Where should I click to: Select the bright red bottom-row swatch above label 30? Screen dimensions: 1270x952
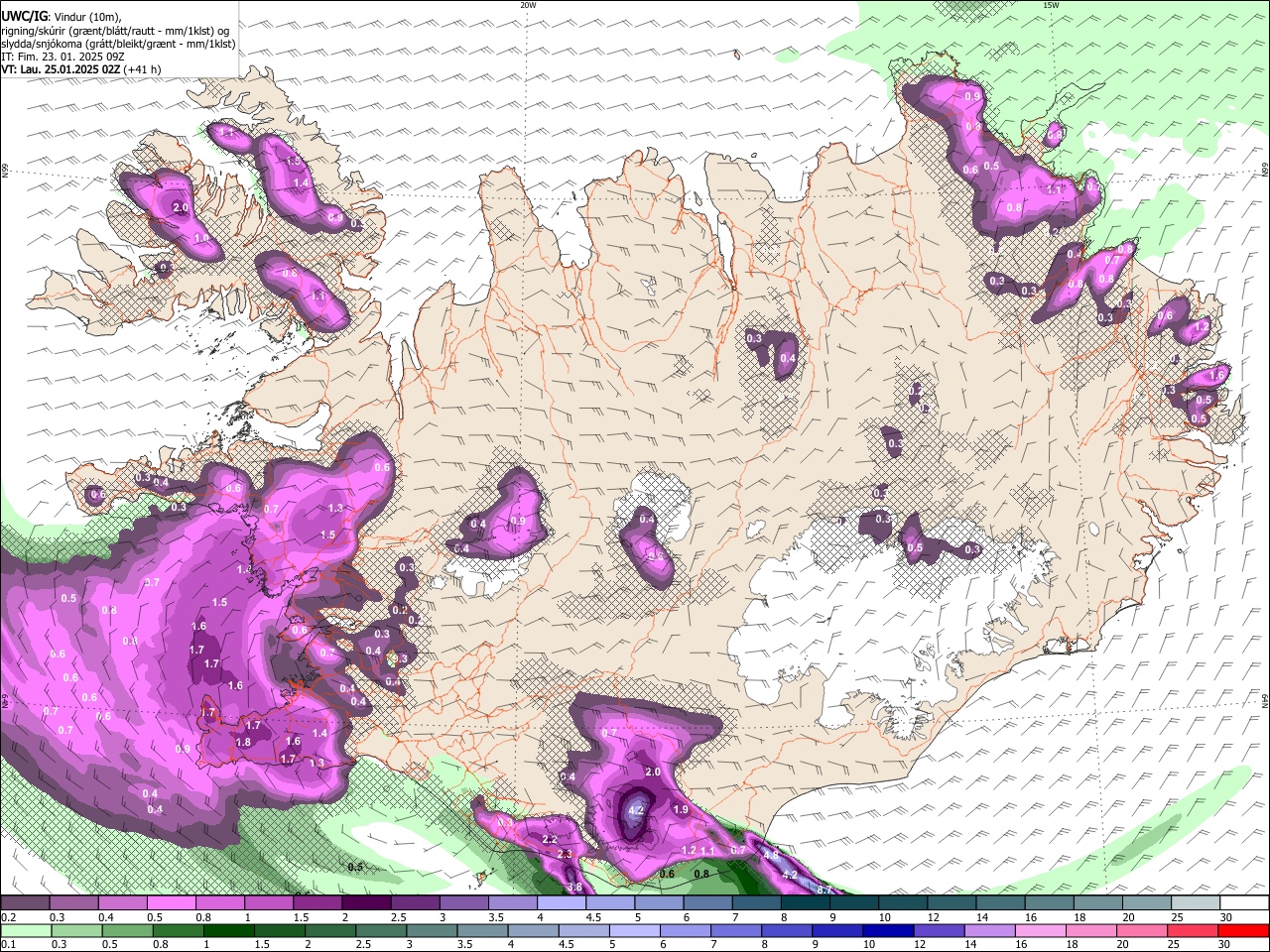[x=1244, y=930]
